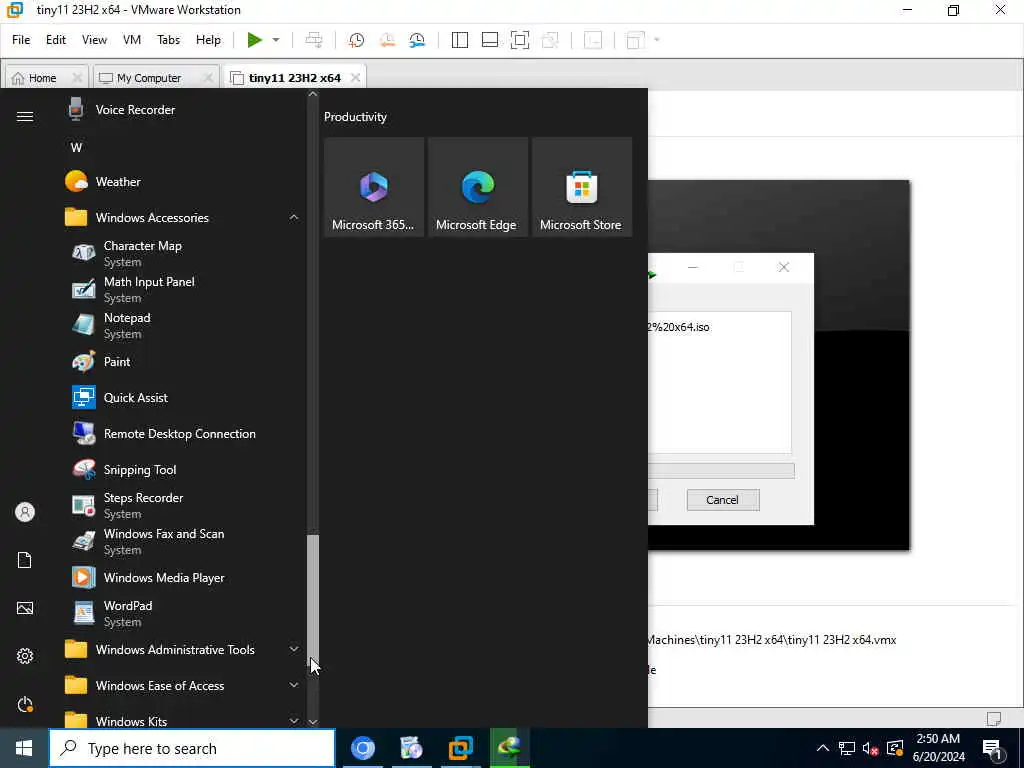The height and width of the screenshot is (768, 1024).
Task: Open the File menu
Action: coord(21,40)
